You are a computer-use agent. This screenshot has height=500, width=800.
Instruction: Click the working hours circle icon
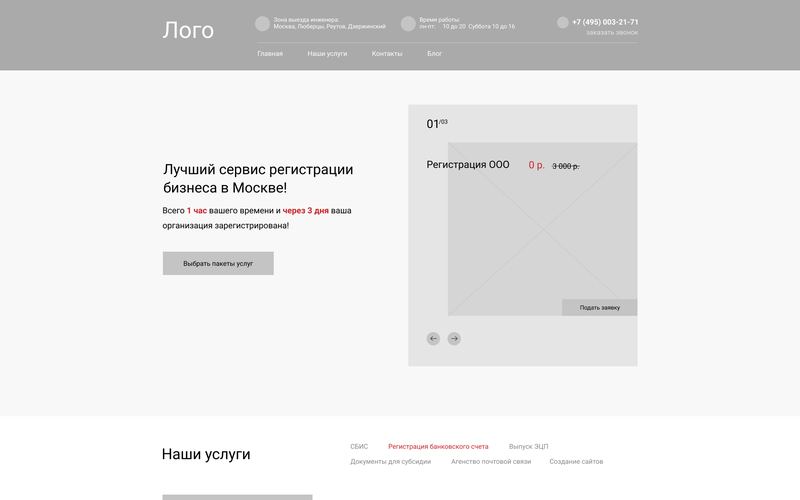point(408,23)
